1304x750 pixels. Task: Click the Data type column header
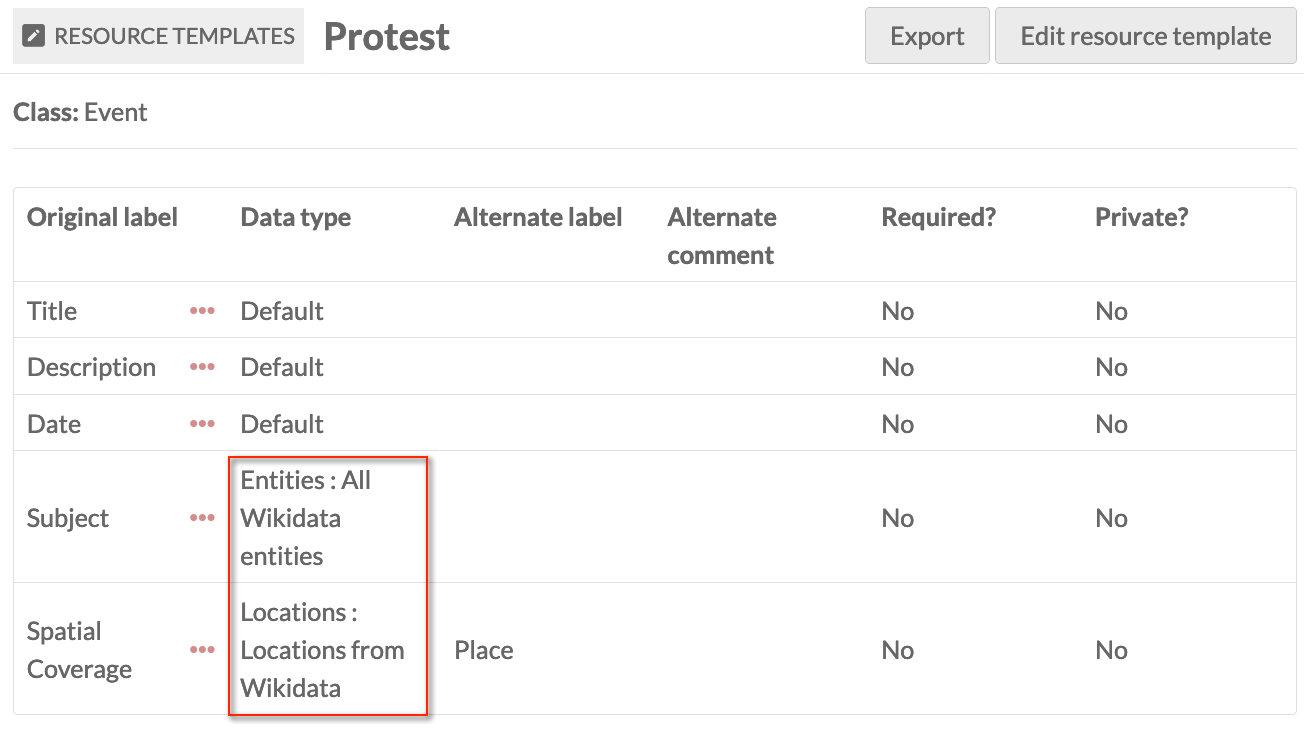pos(296,217)
